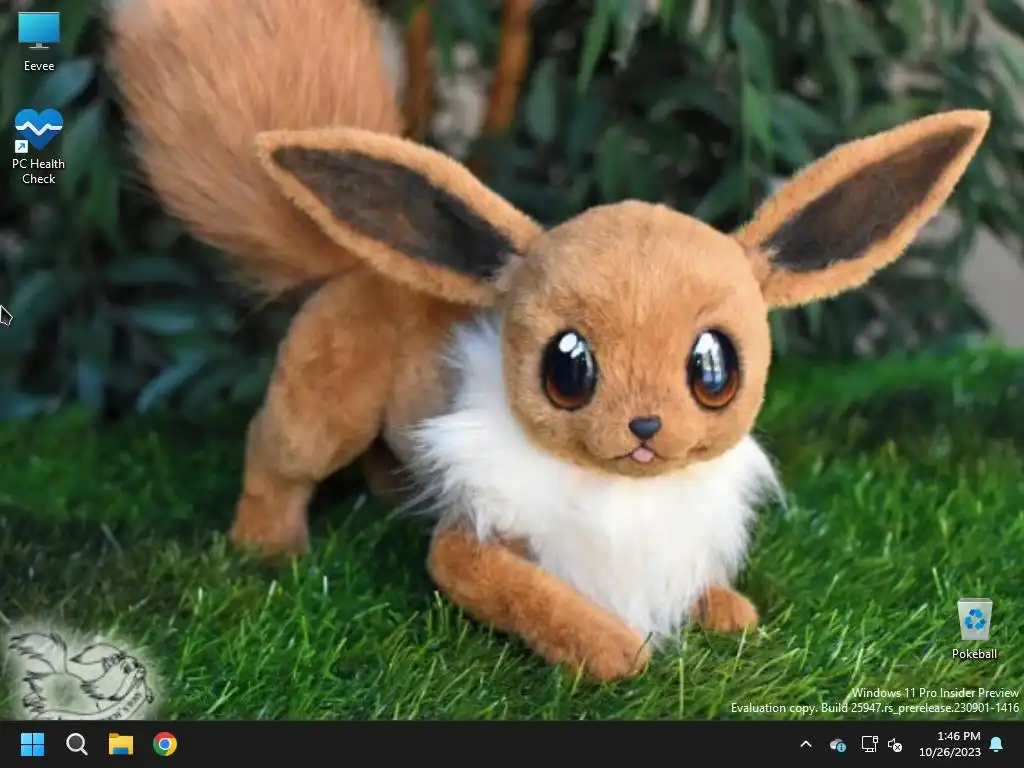Open the network display tray icon
Viewport: 1024px width, 768px height.
pyautogui.click(x=869, y=744)
